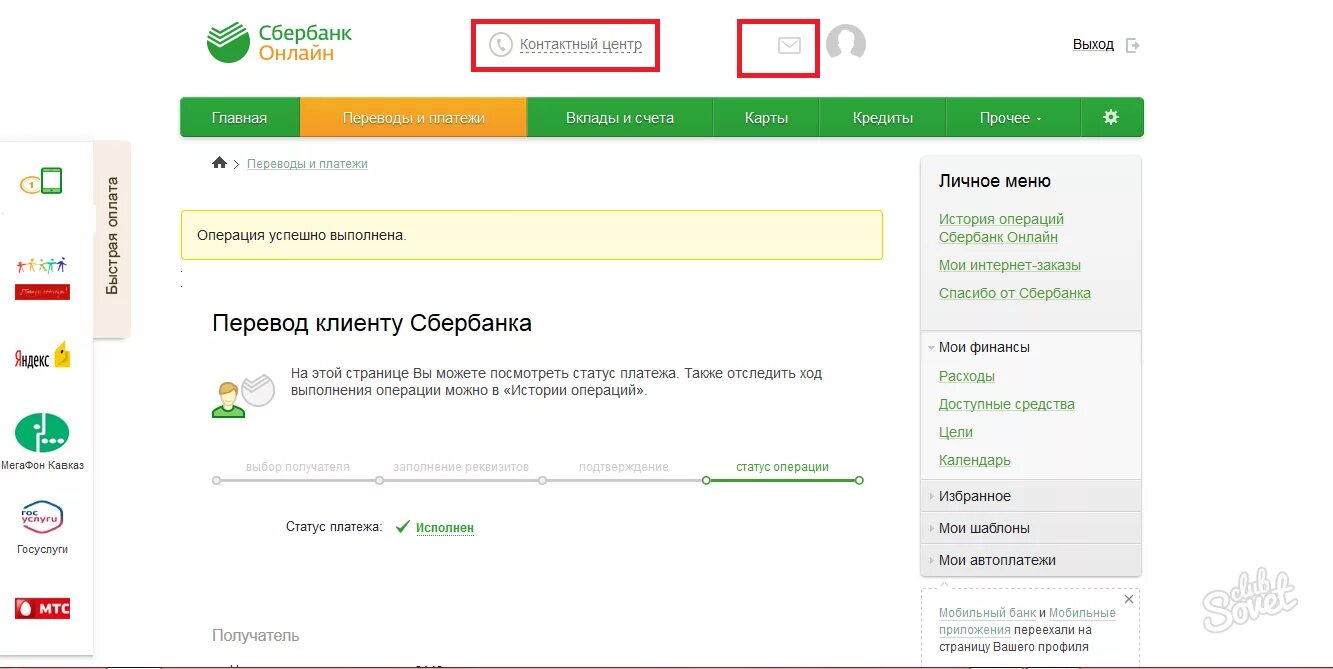Screen dimensions: 1333x669
Task: Open the user profile avatar
Action: 846,44
